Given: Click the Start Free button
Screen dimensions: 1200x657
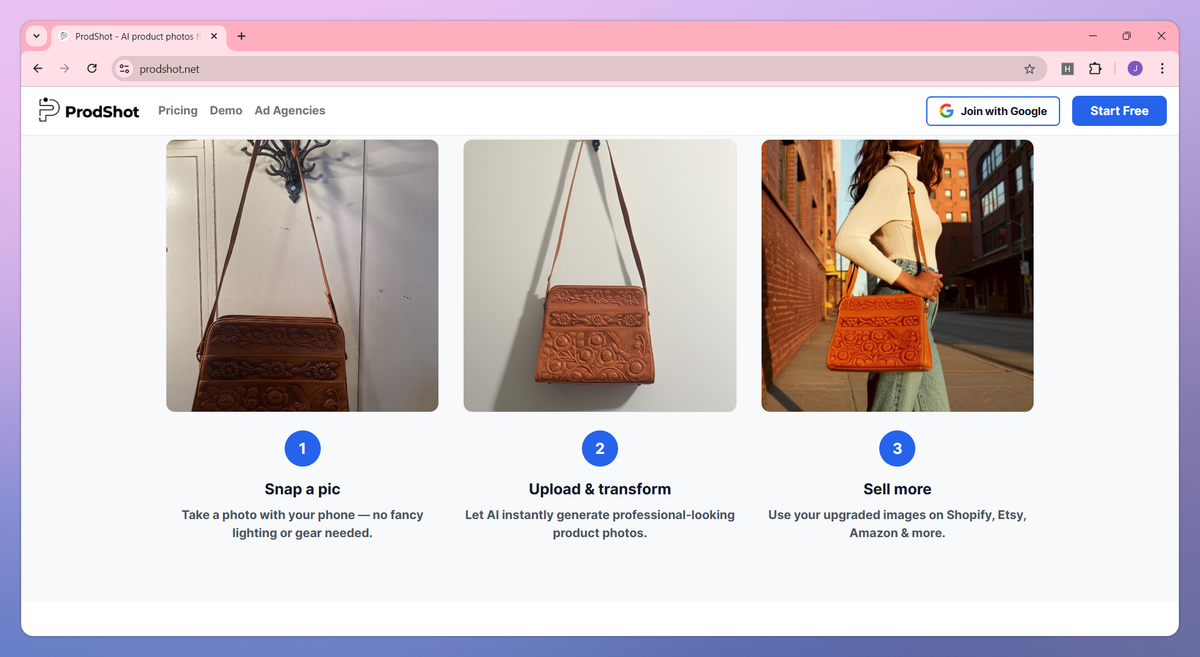Looking at the screenshot, I should click(x=1119, y=111).
